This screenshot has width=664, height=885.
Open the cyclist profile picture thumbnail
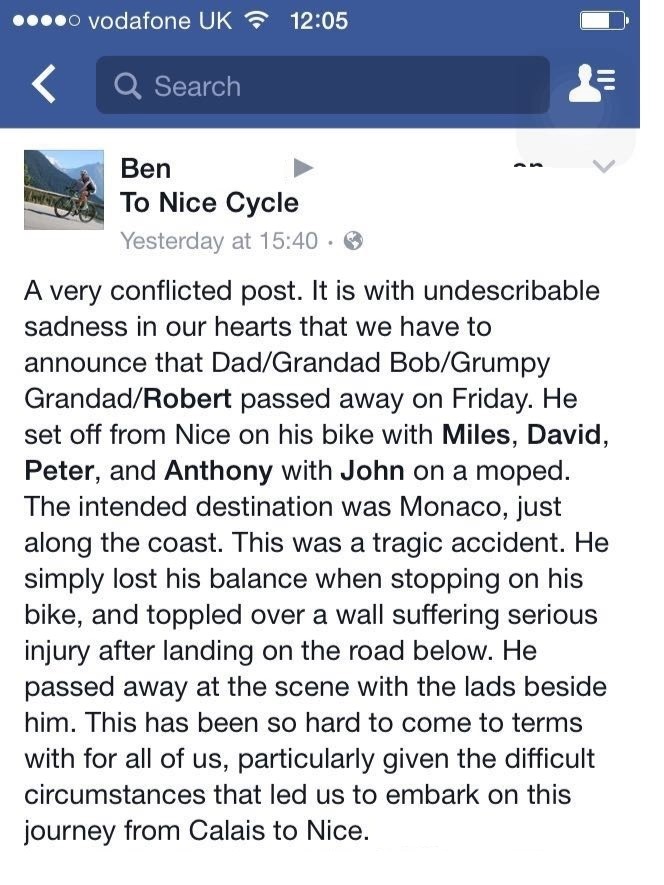64,190
